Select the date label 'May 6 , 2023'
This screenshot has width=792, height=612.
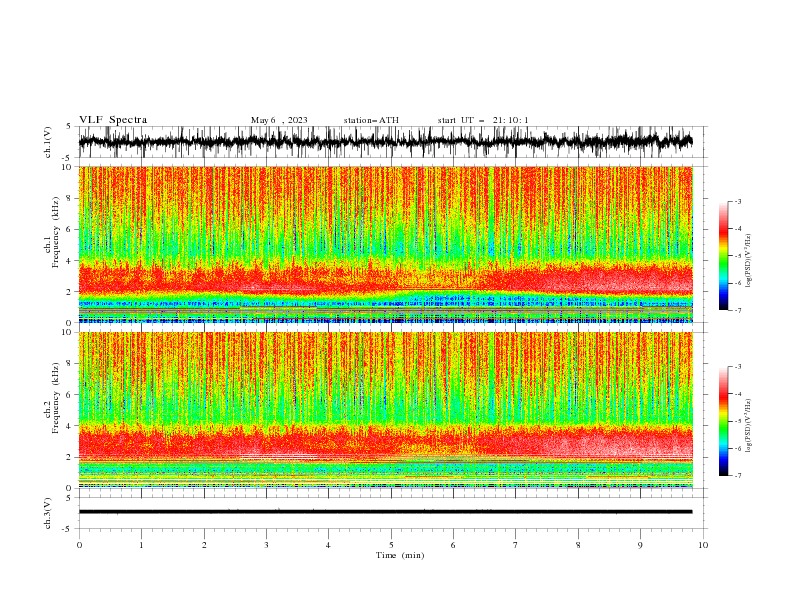tap(279, 120)
